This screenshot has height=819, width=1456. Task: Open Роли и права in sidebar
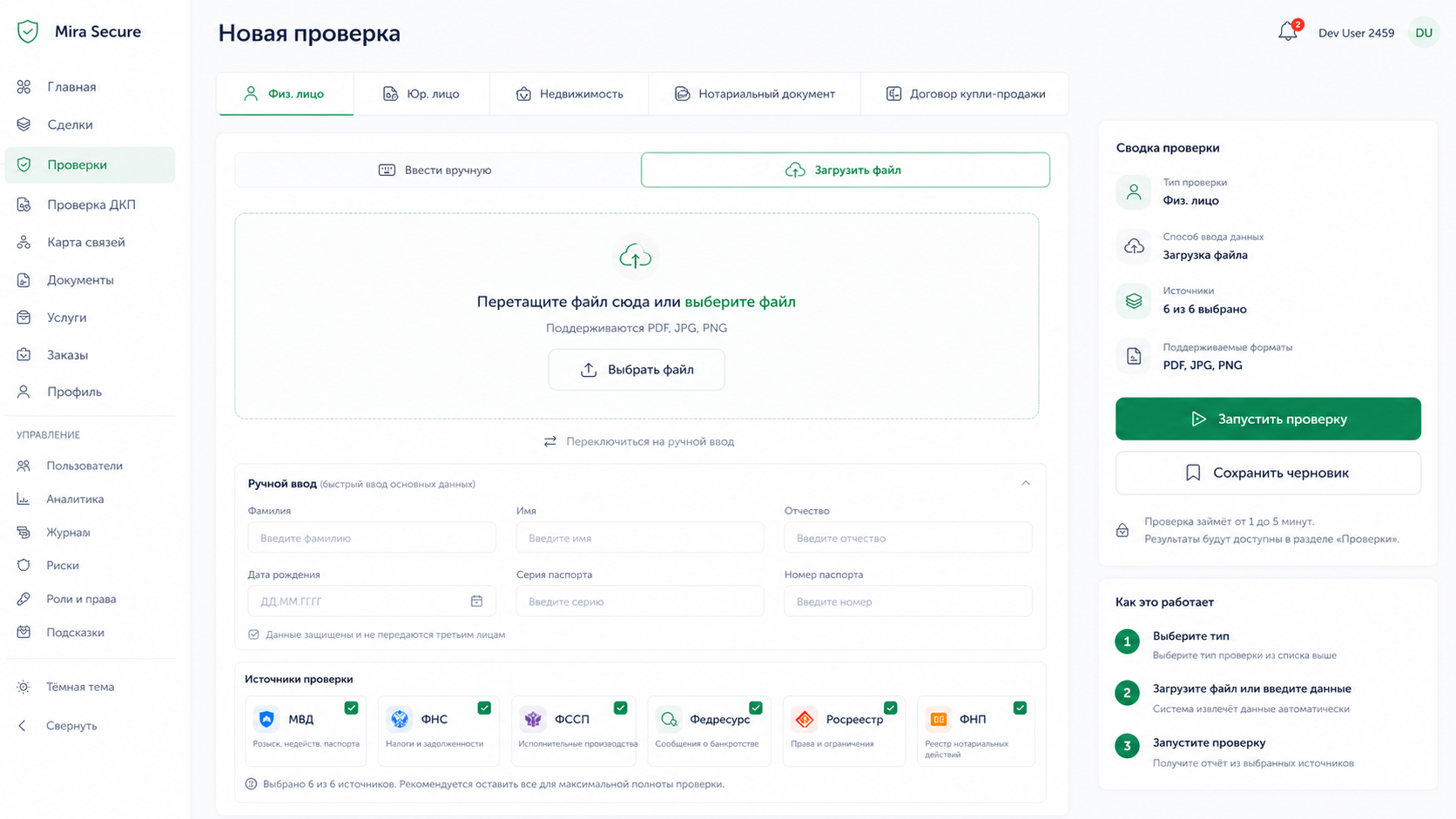pyautogui.click(x=90, y=599)
